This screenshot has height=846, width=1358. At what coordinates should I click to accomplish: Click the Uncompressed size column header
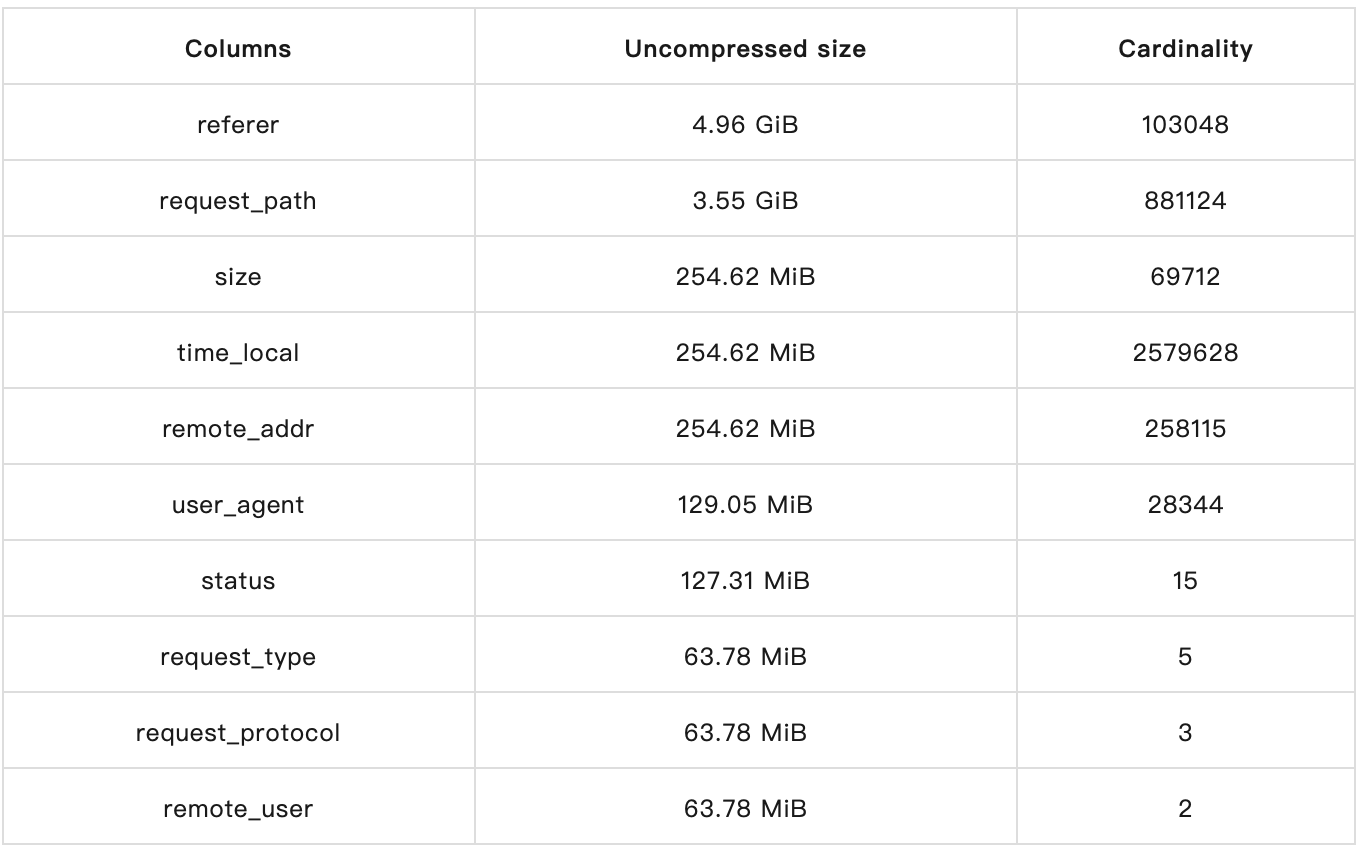[745, 49]
